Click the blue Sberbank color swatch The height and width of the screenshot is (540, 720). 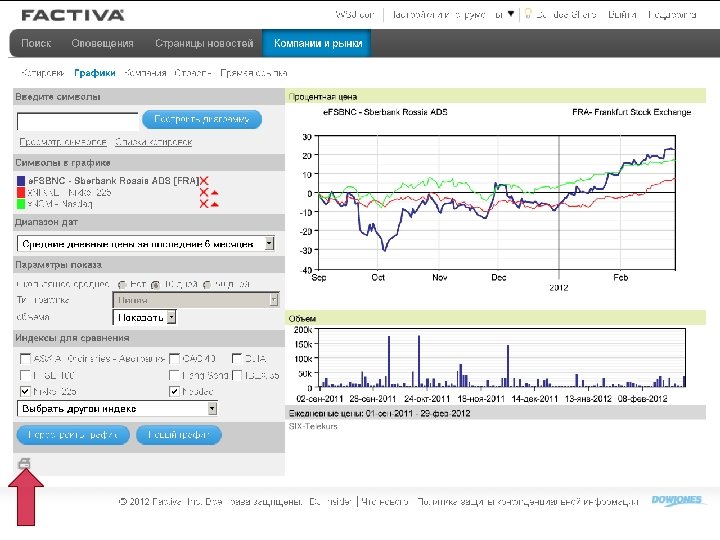click(21, 180)
